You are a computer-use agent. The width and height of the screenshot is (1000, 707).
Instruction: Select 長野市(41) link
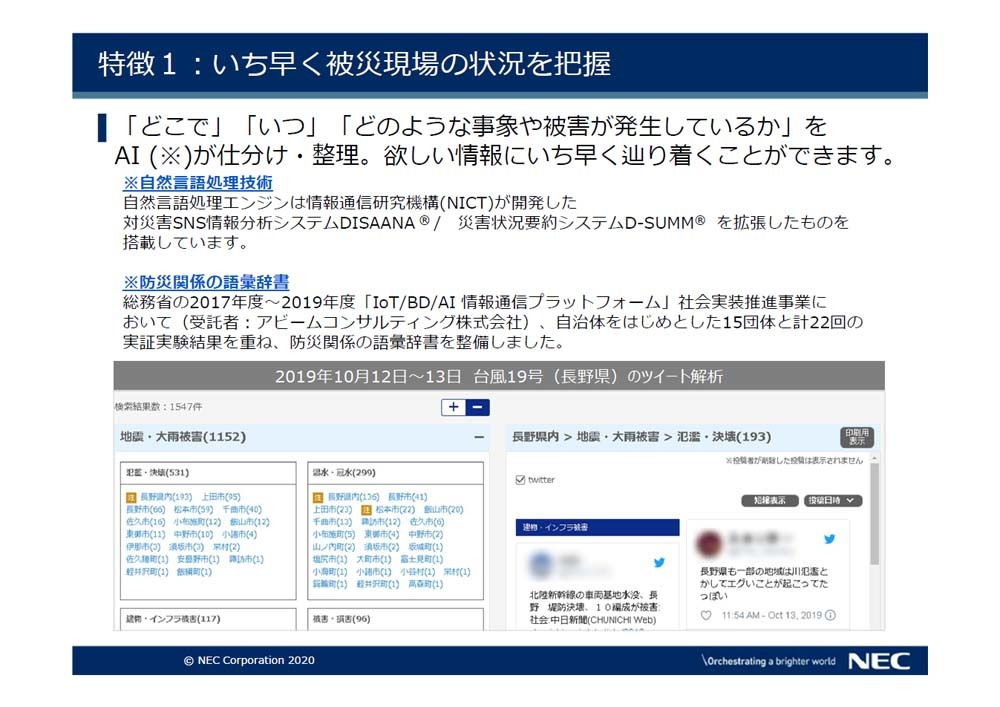click(408, 497)
